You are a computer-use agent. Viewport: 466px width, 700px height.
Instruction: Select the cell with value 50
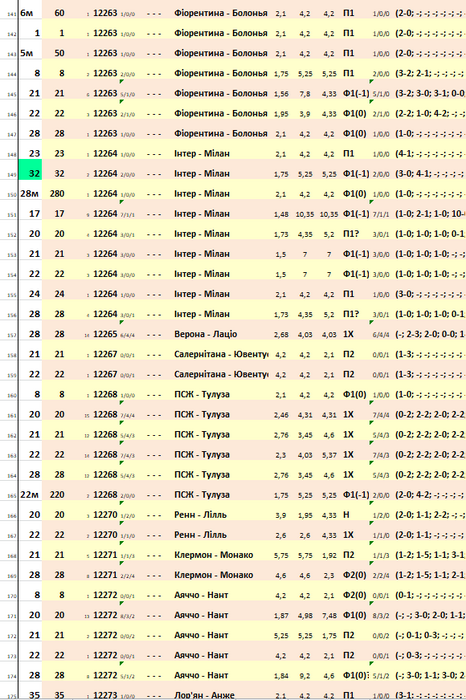tap(59, 53)
